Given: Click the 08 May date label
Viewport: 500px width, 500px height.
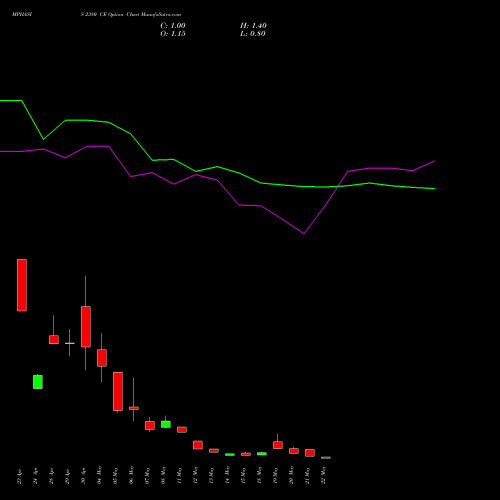Looking at the screenshot, I should pyautogui.click(x=163, y=476).
